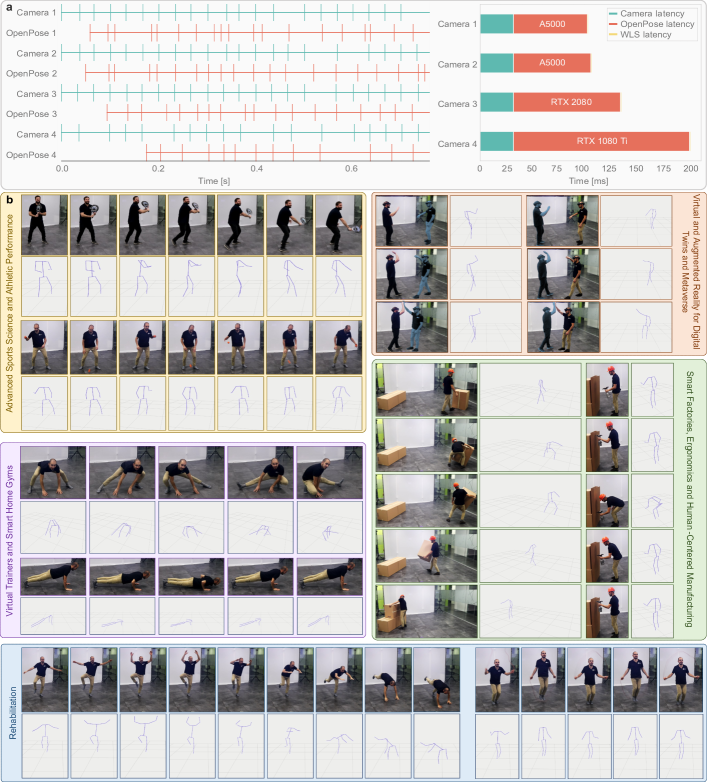Image resolution: width=707 pixels, height=782 pixels.
Task: Open the last photo in the Rehabilitation panel
Action: pos(681,679)
